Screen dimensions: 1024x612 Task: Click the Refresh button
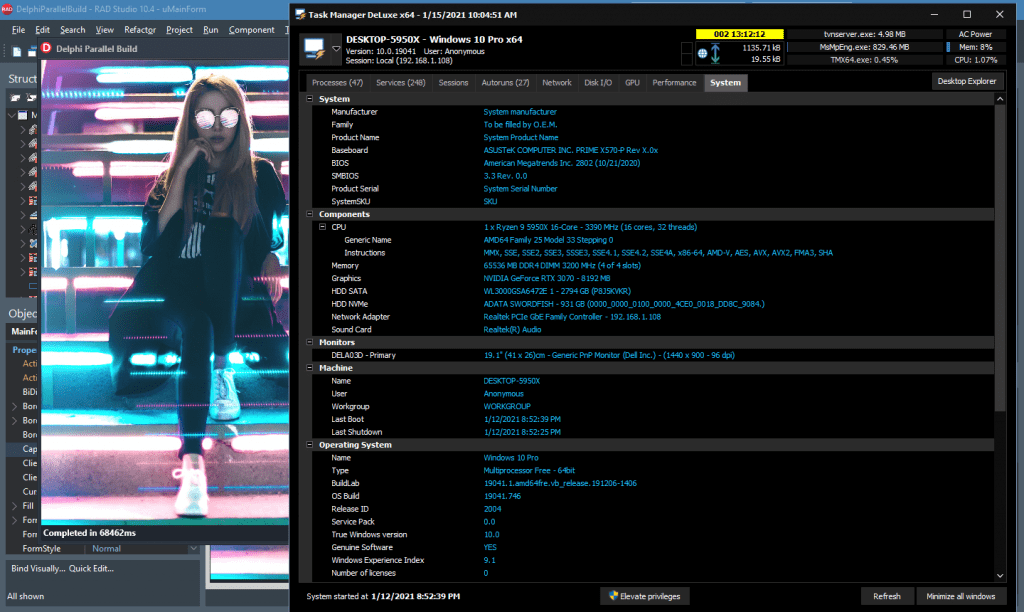[886, 596]
